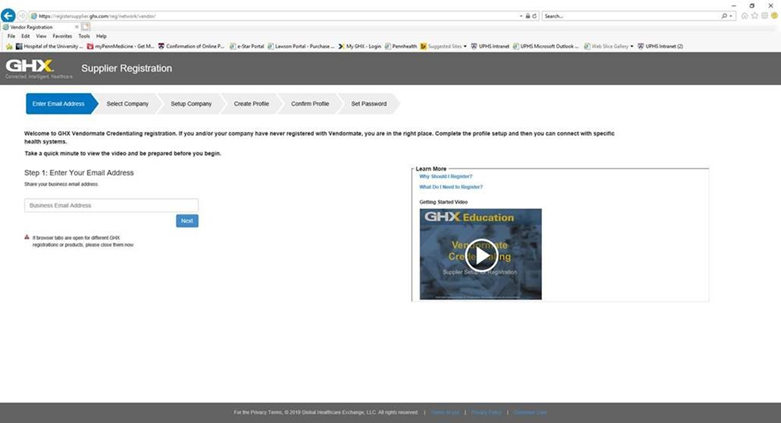This screenshot has width=781, height=423.
Task: Restore down the browser window
Action: point(752,5)
